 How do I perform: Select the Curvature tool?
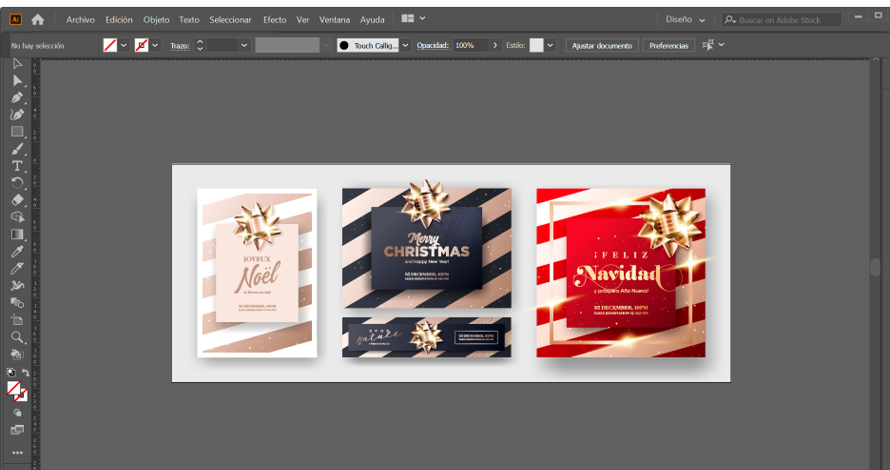tap(17, 115)
